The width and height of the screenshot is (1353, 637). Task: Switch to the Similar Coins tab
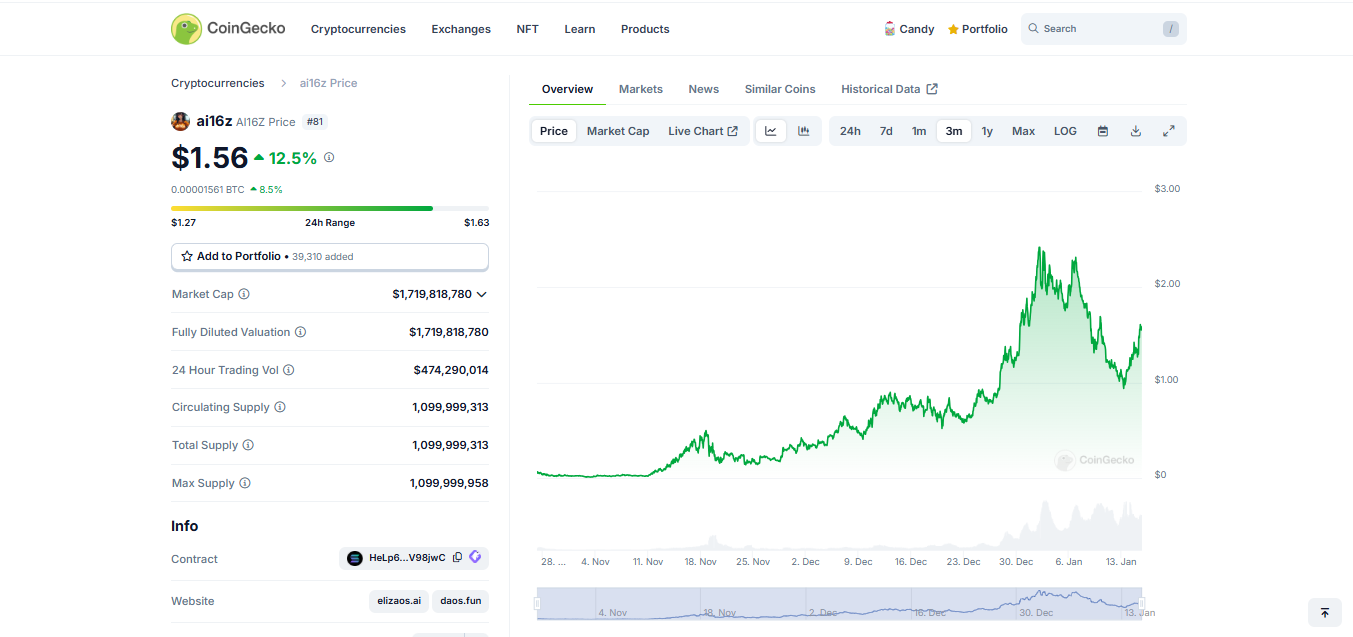780,89
